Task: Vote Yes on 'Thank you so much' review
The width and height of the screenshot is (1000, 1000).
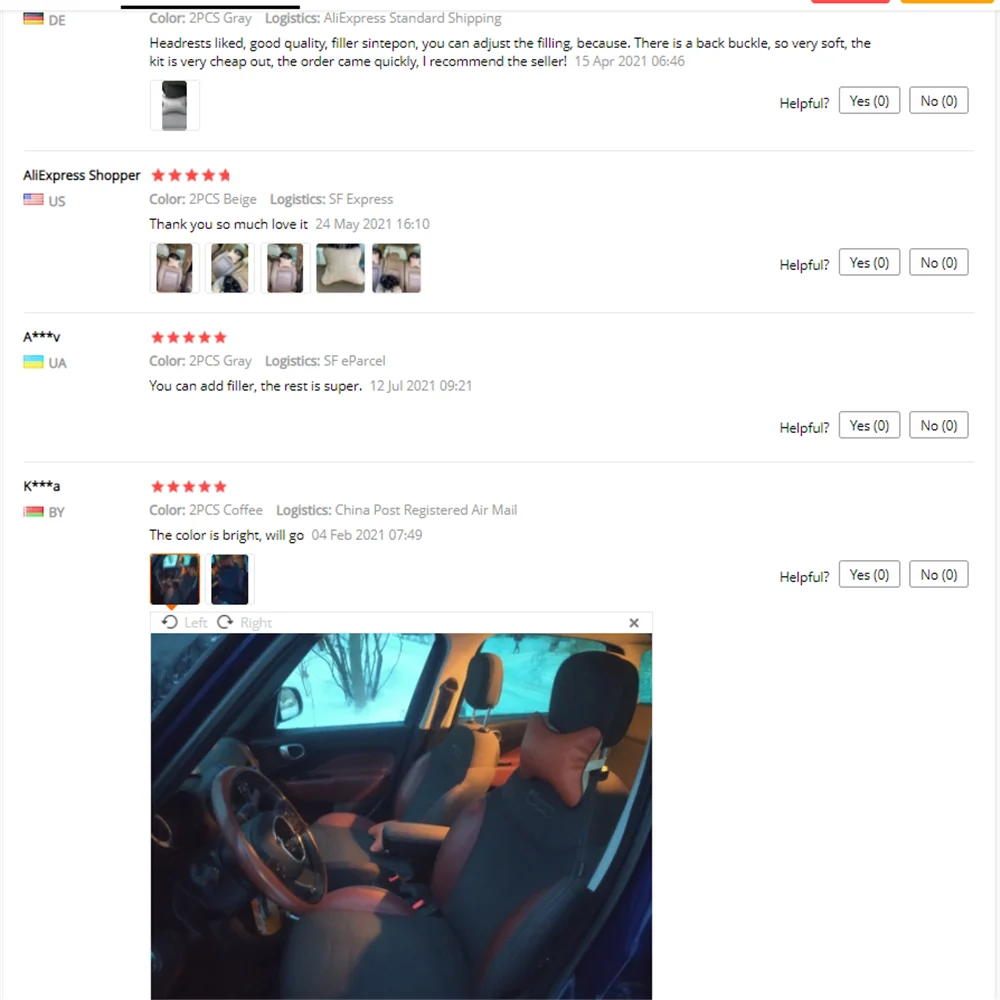Action: (x=869, y=263)
